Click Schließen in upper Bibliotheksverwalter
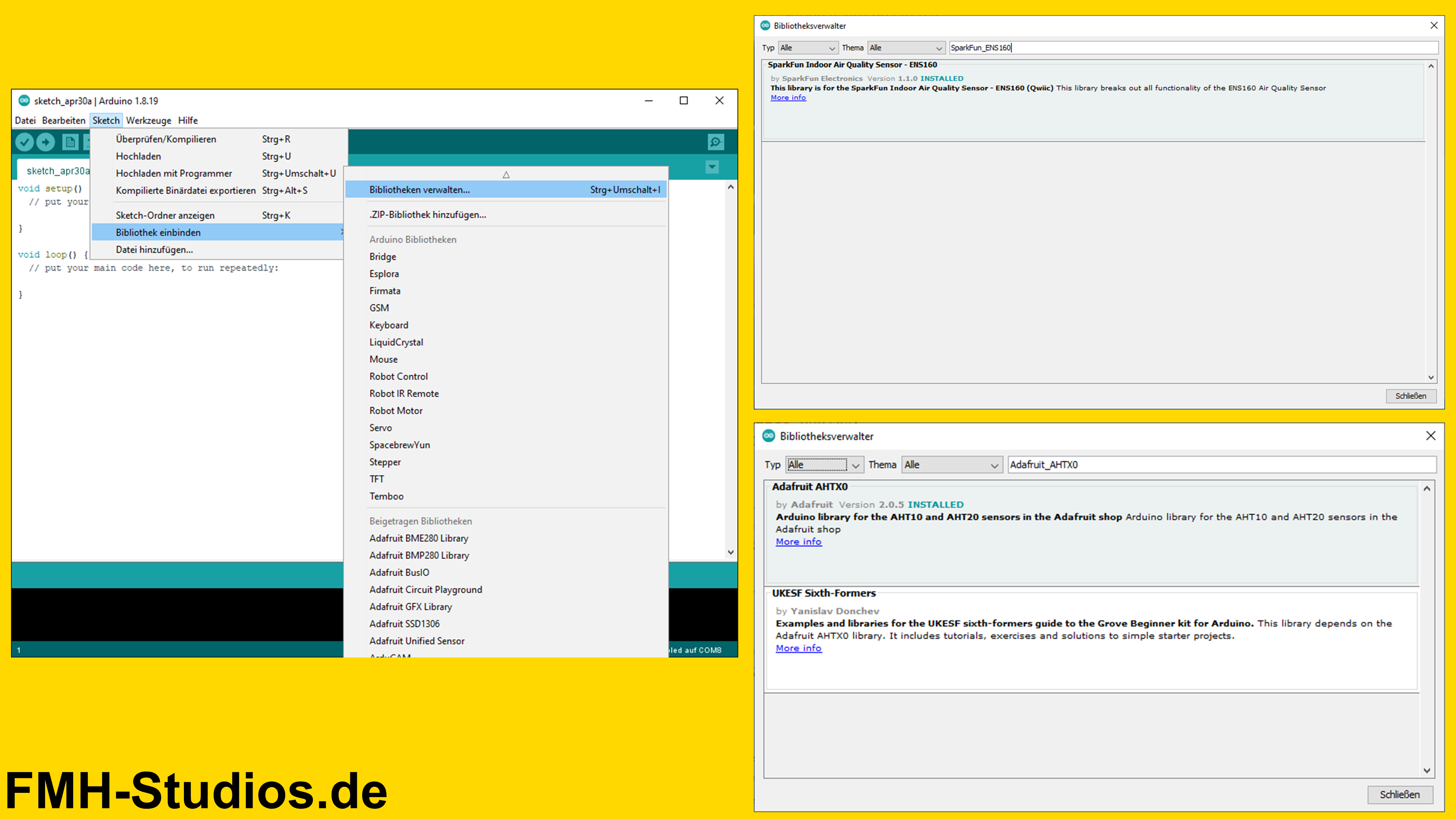The image size is (1456, 819). tap(1411, 395)
